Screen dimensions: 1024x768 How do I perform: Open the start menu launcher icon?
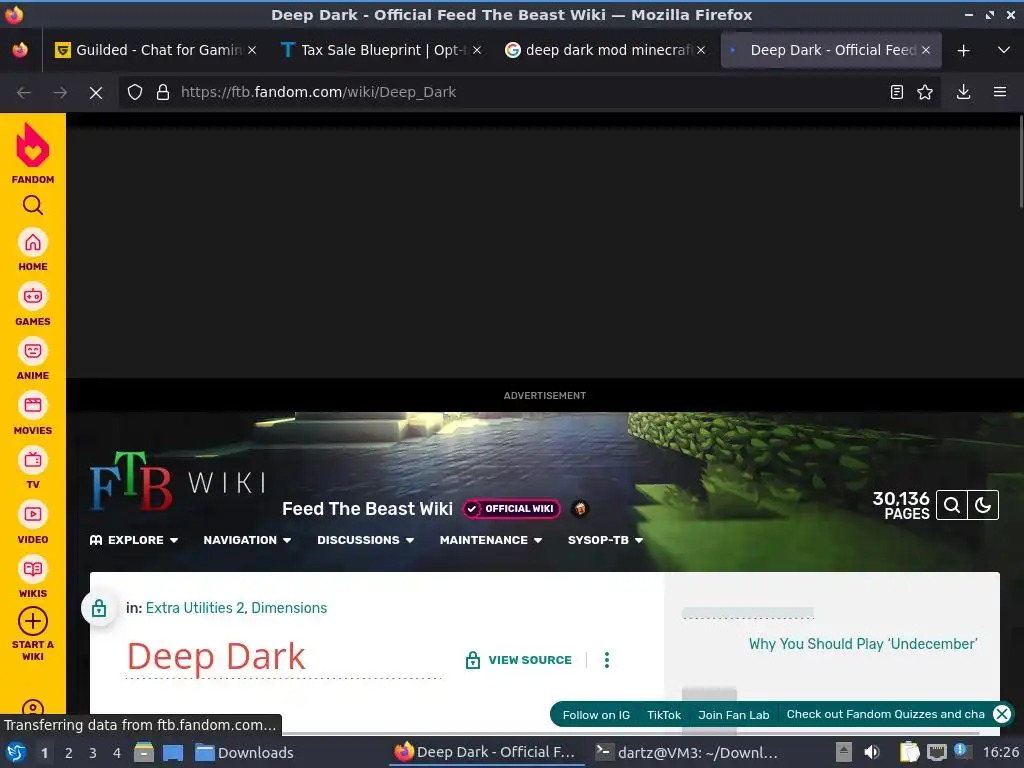[16, 752]
